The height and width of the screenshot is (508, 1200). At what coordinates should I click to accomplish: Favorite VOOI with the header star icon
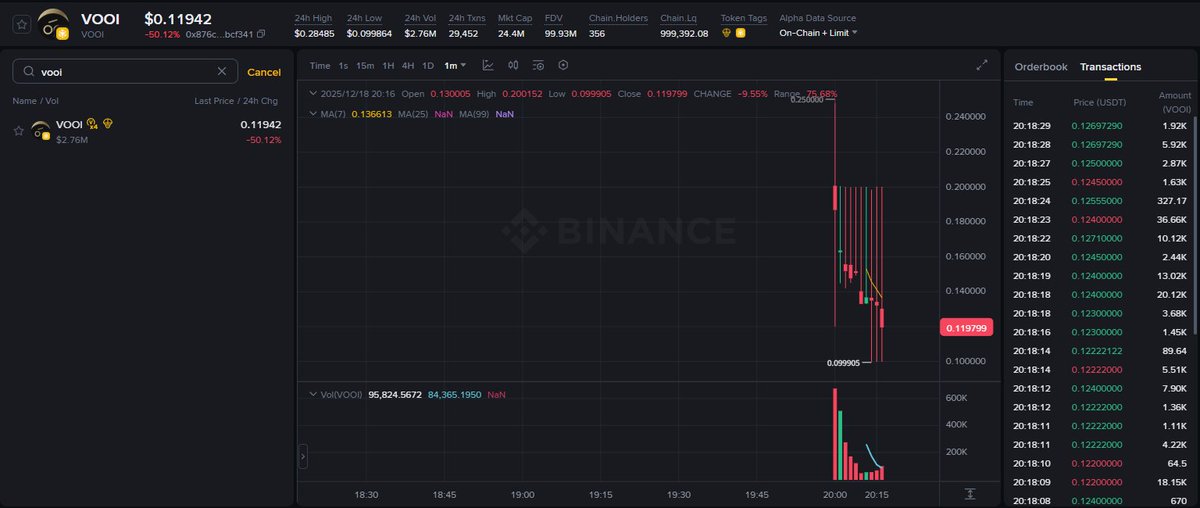tap(21, 25)
